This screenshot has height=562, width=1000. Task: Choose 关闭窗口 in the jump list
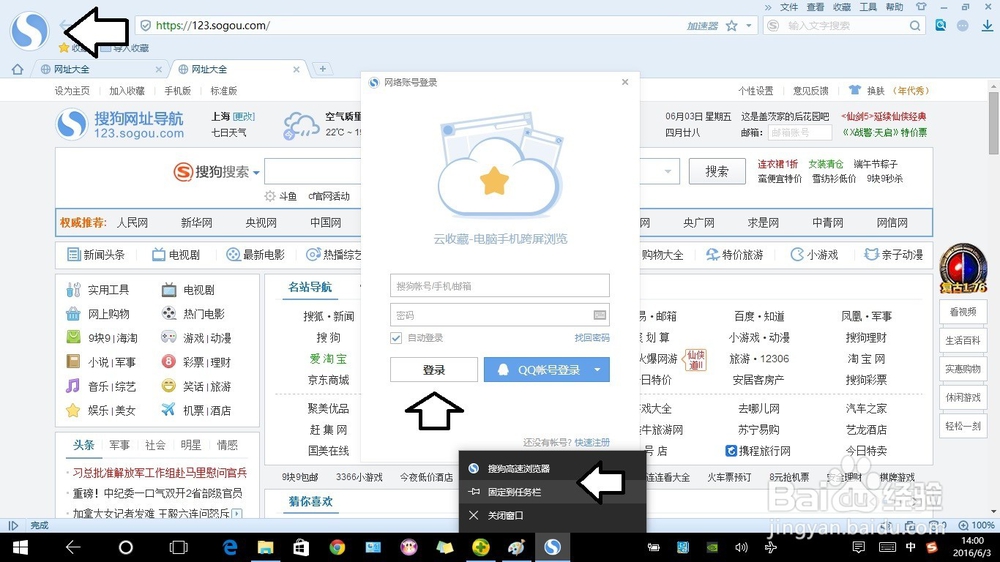pos(552,515)
